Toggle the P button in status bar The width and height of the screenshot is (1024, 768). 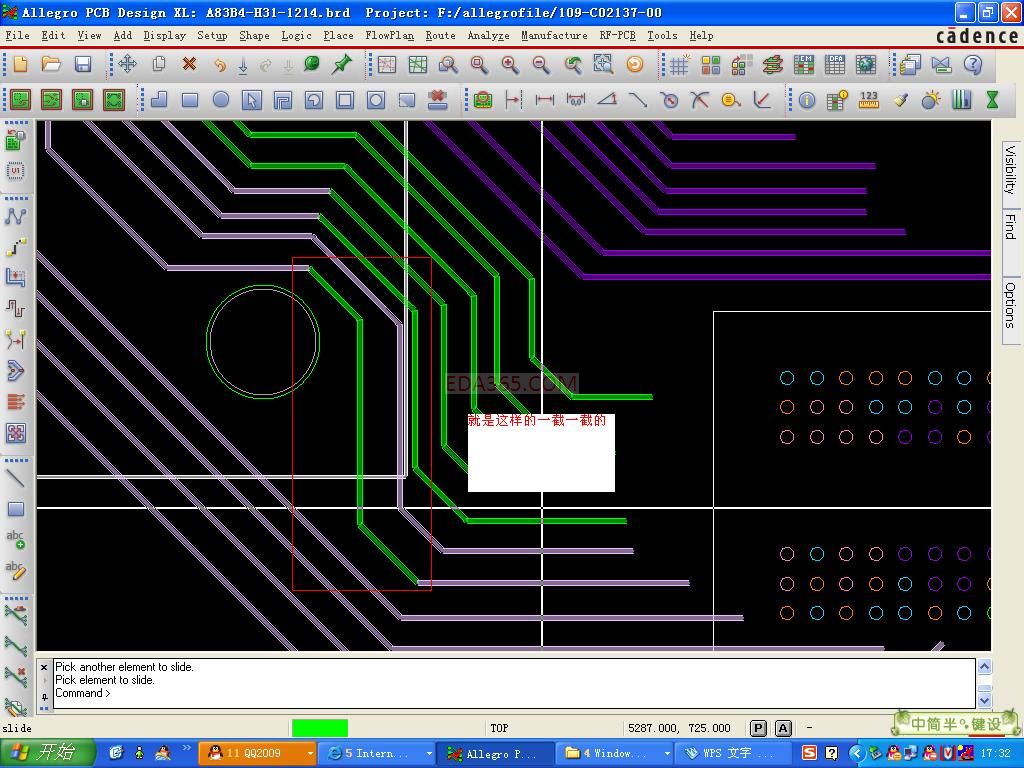coord(758,728)
